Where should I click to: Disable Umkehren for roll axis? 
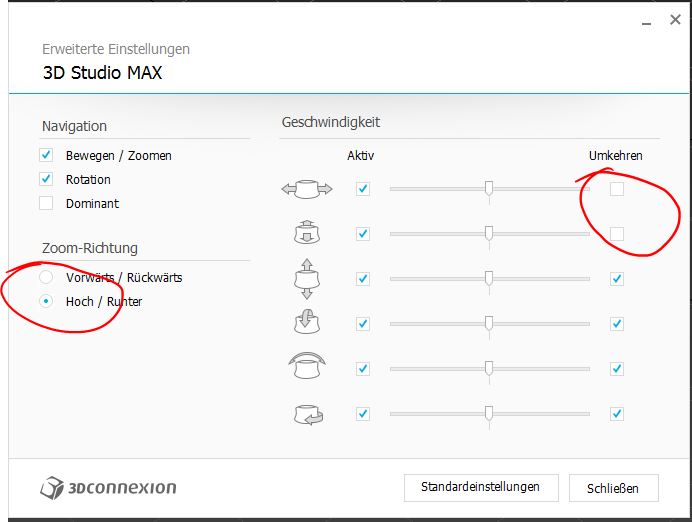coord(617,368)
